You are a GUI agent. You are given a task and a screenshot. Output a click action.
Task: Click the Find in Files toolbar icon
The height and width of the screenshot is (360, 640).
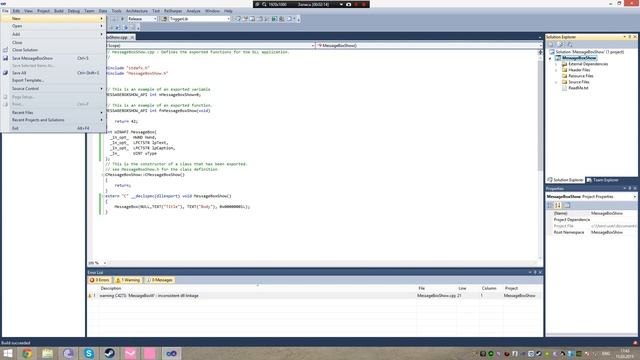click(164, 19)
